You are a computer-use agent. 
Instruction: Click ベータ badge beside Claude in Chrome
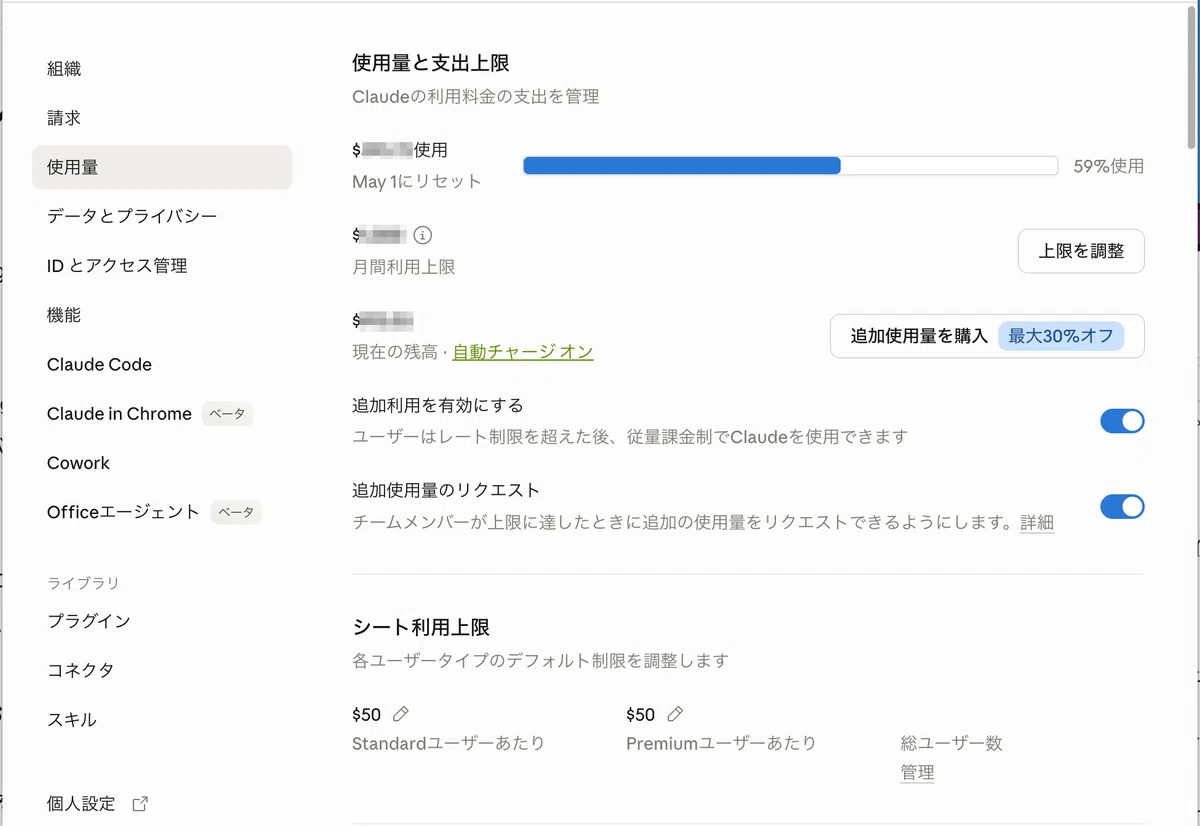(227, 414)
